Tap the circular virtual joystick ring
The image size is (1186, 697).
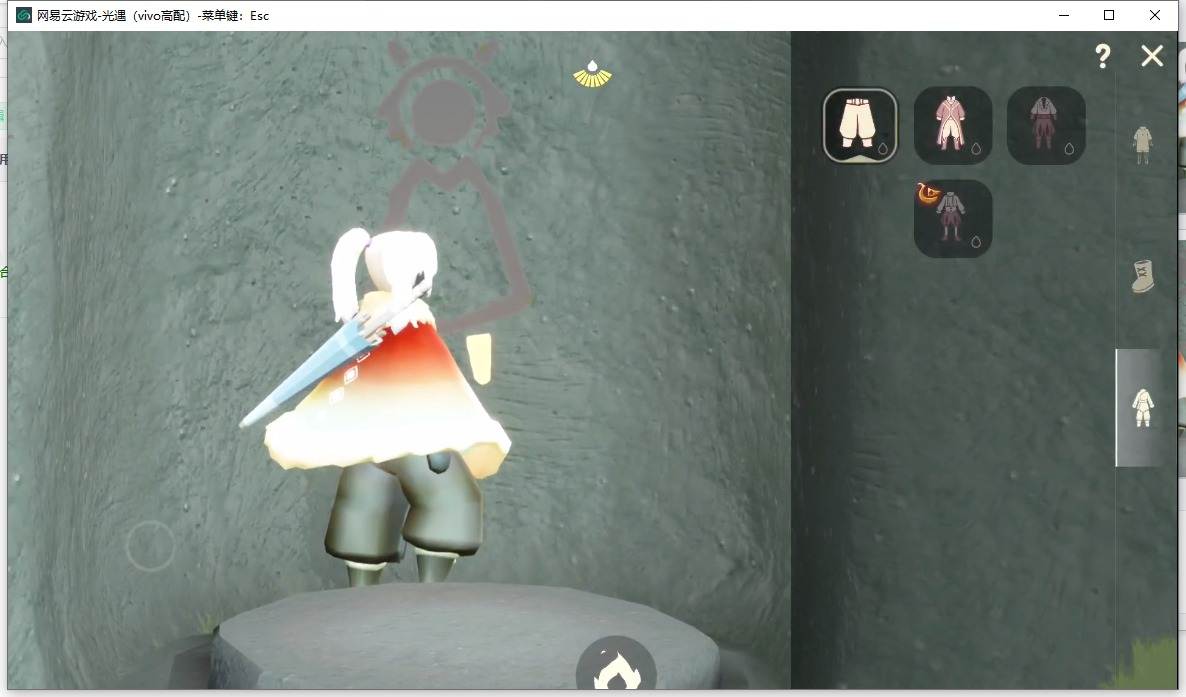coord(151,546)
